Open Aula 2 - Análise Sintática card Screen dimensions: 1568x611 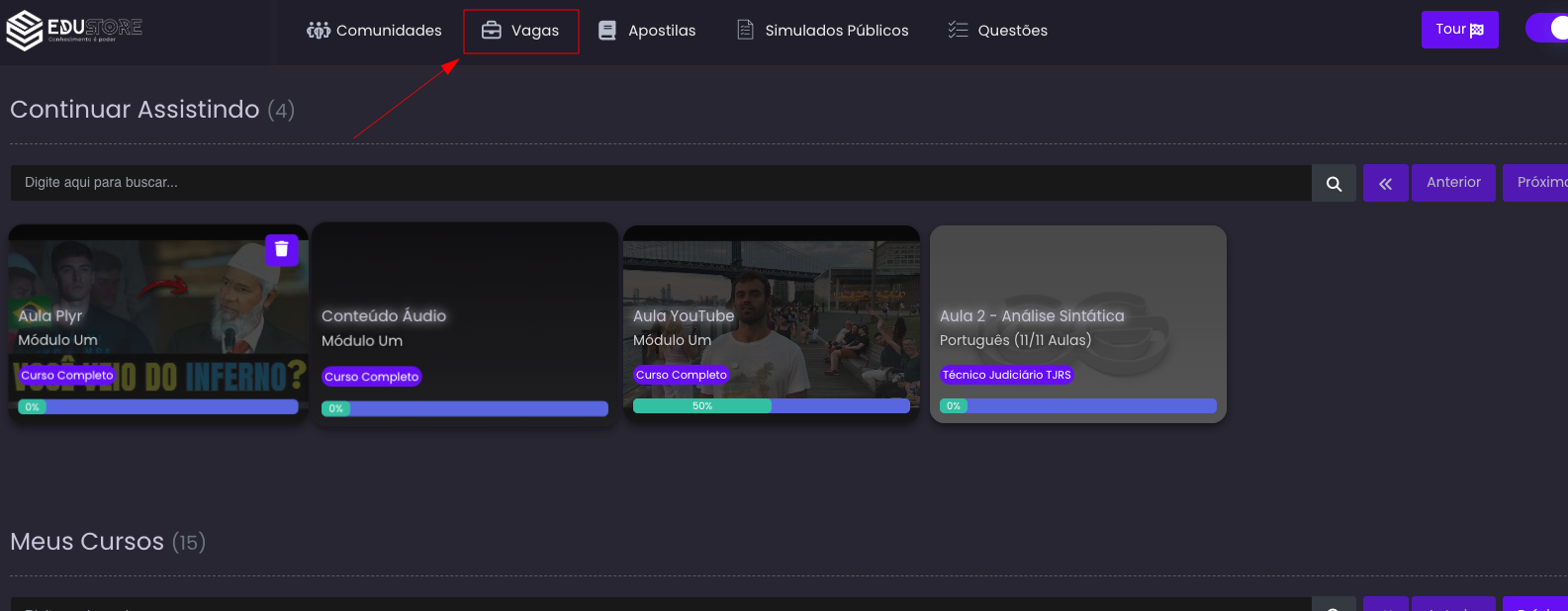(1078, 324)
